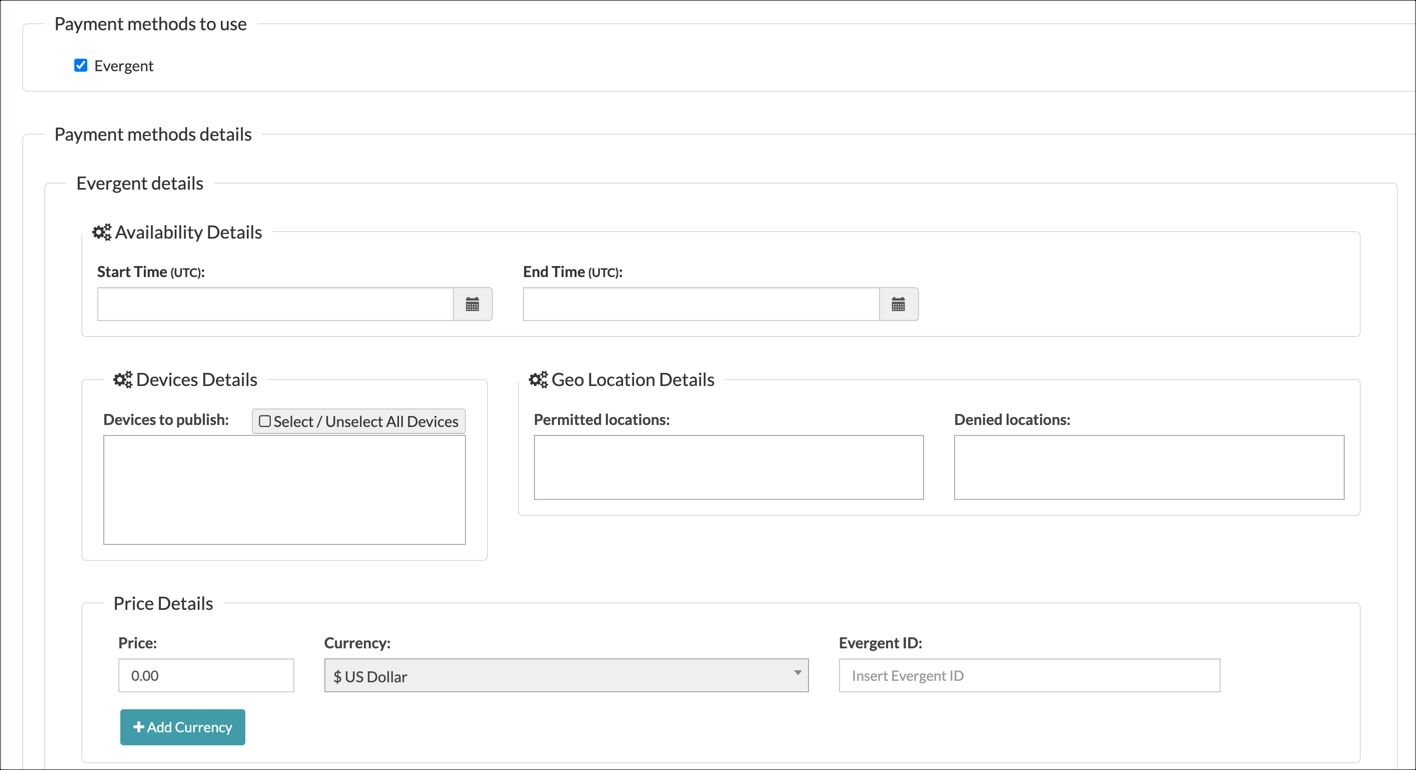Click inside the Devices to publish list box

tap(284, 490)
